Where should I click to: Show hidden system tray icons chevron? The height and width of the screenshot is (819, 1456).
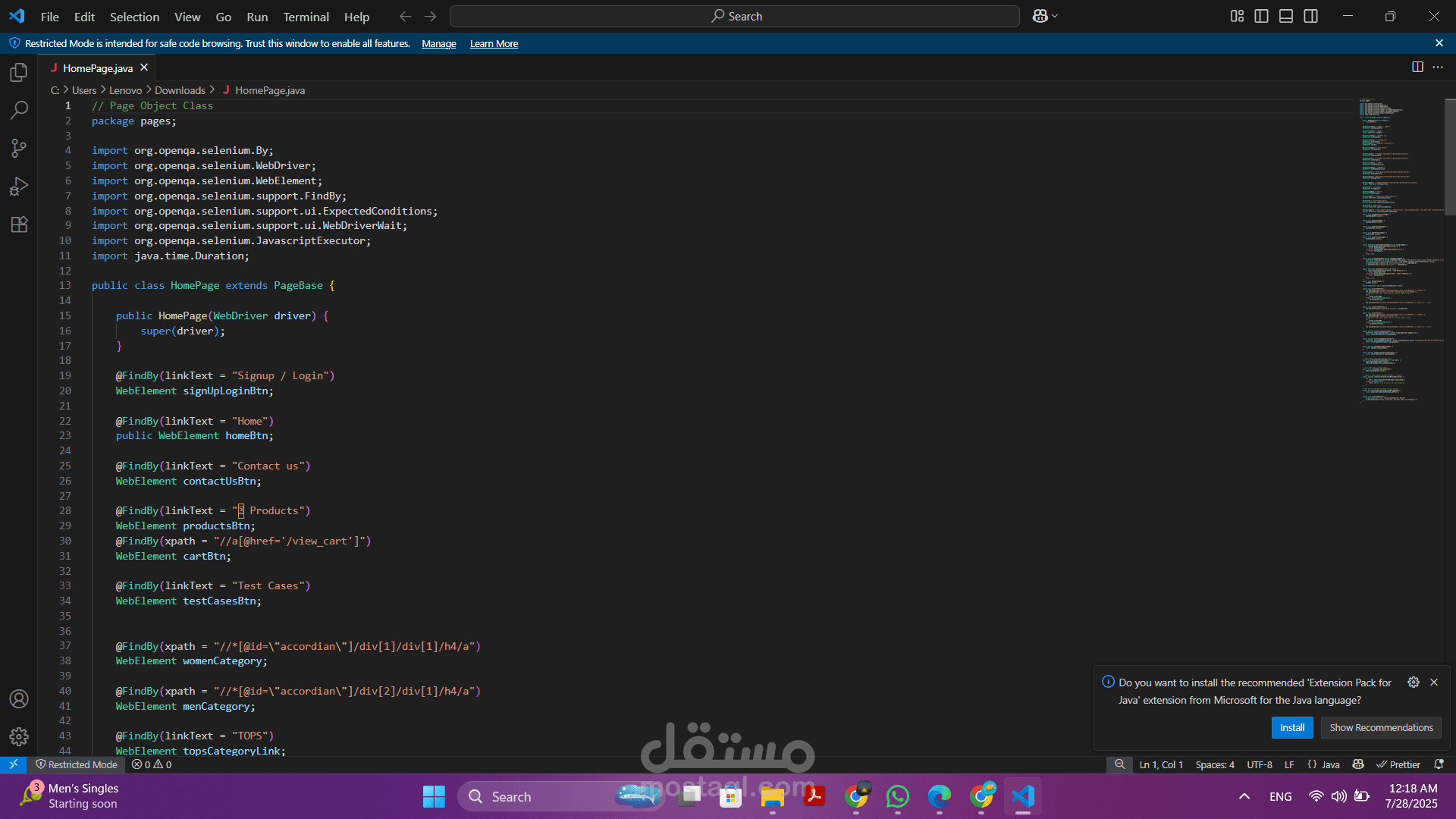coord(1244,796)
